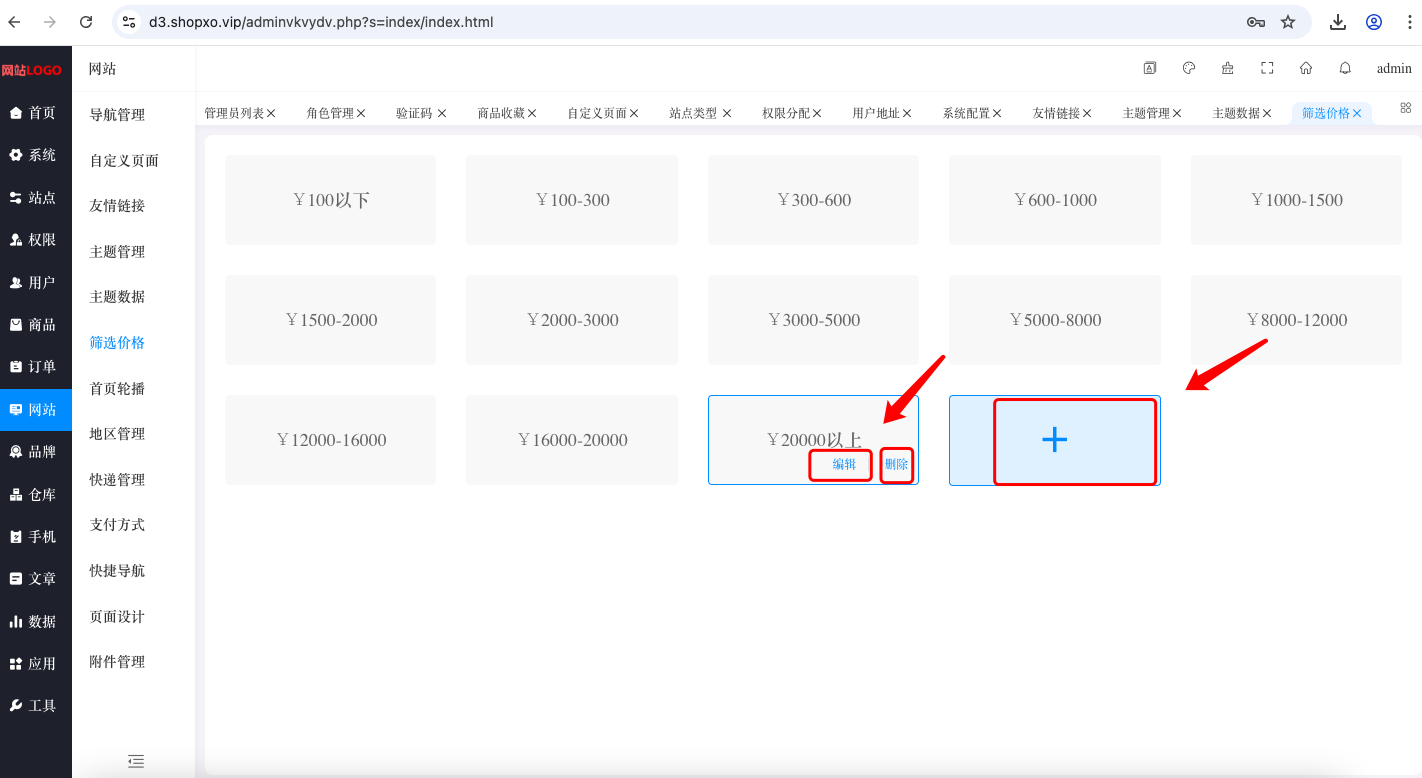Click the 网站LOGO link
The image size is (1422, 778).
(31, 70)
